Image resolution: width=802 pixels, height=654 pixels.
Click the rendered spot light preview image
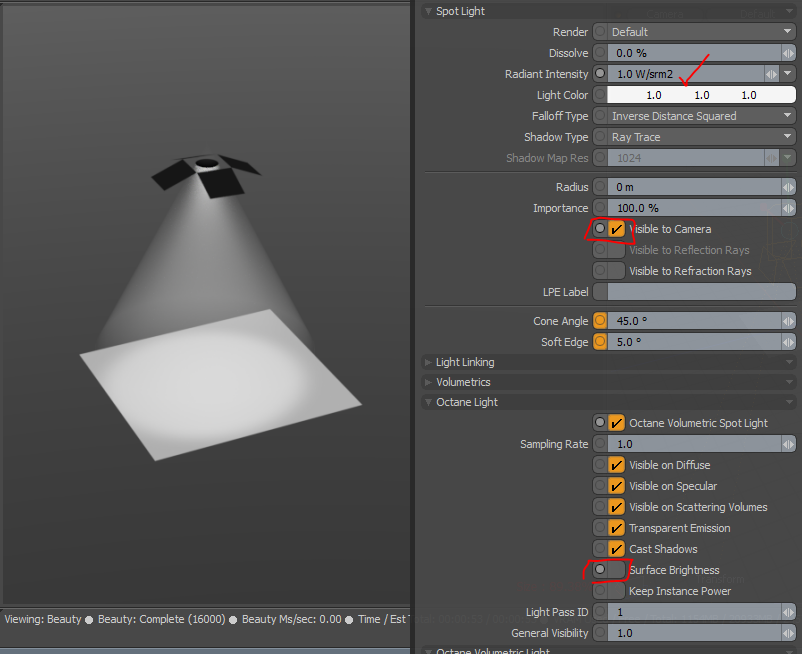pos(206,304)
